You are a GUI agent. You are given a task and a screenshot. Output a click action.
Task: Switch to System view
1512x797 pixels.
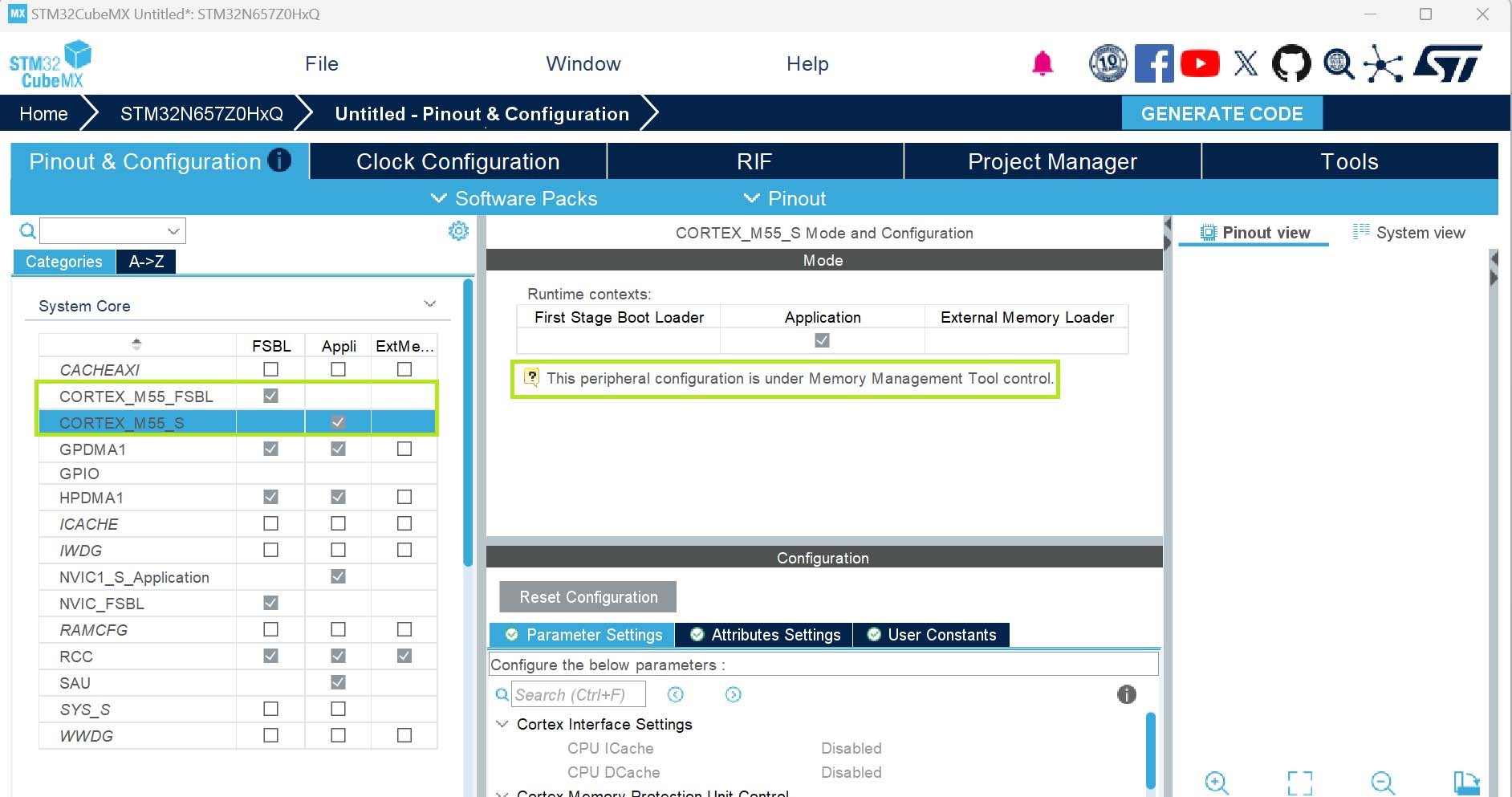[x=1409, y=232]
